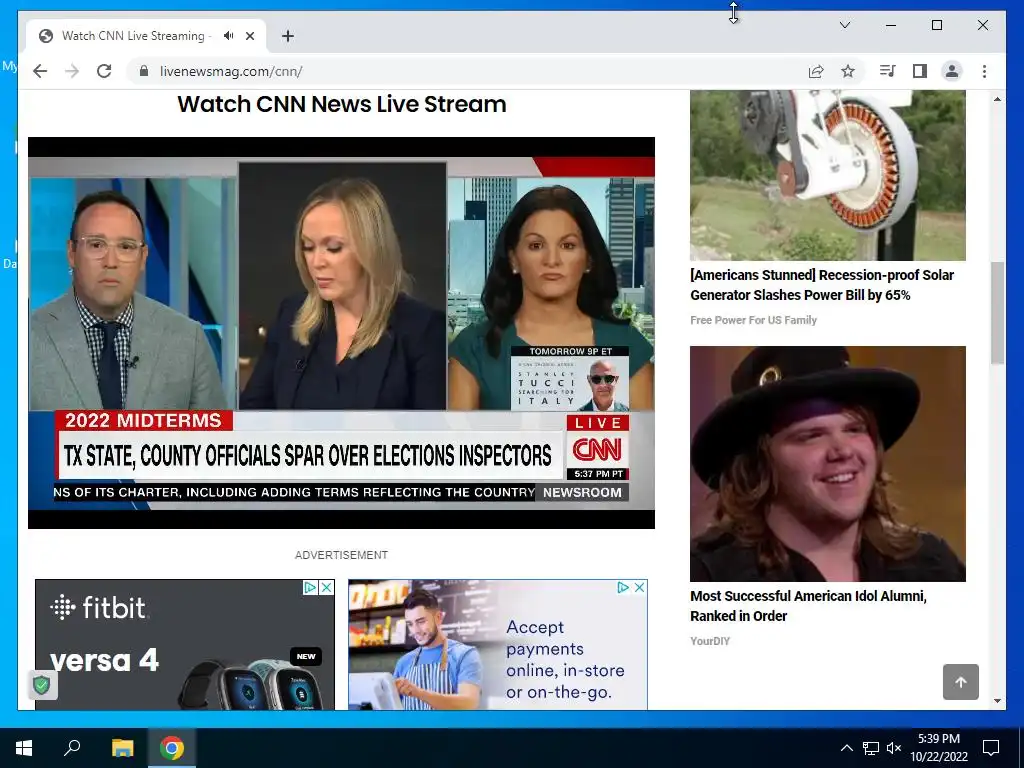This screenshot has width=1024, height=768.
Task: Open the media control icon in toolbar
Action: pyautogui.click(x=888, y=71)
